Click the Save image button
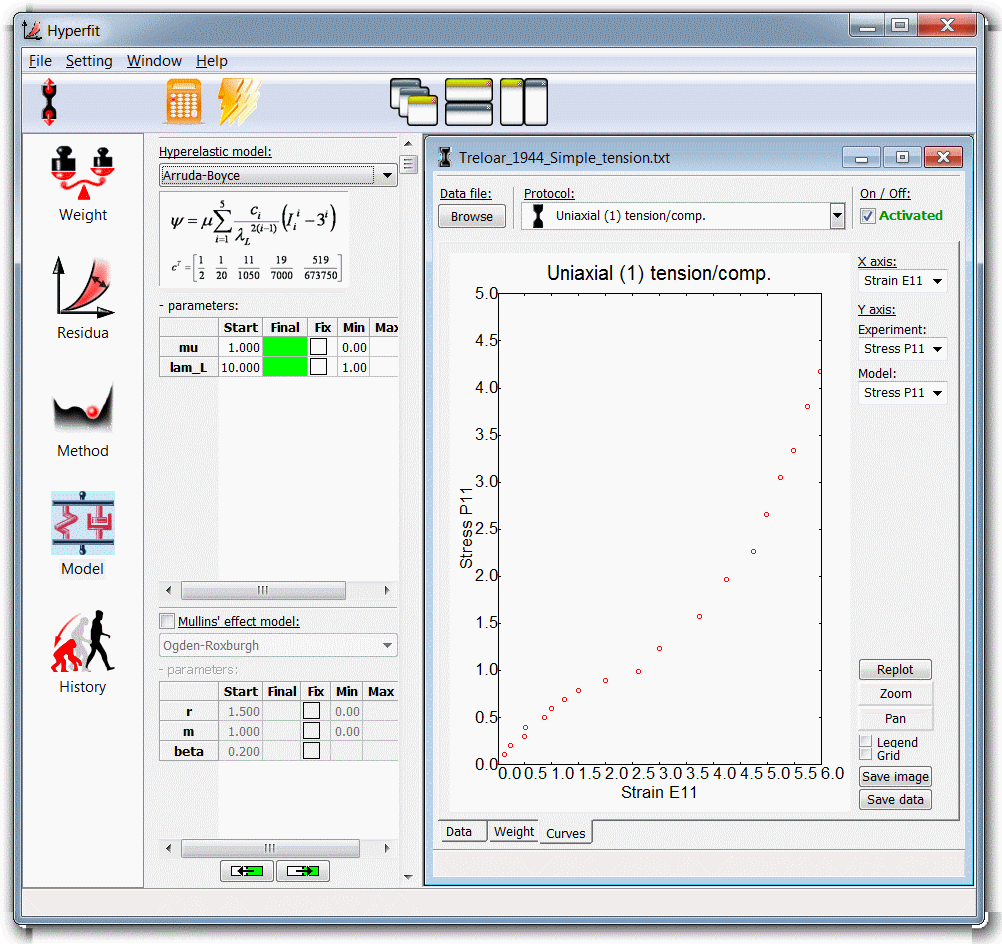 coord(895,777)
